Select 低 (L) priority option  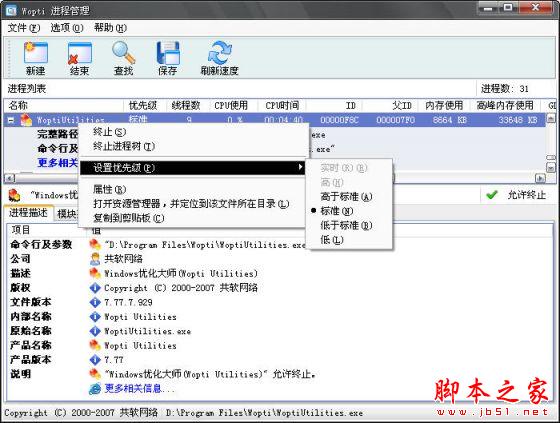[x=332, y=240]
